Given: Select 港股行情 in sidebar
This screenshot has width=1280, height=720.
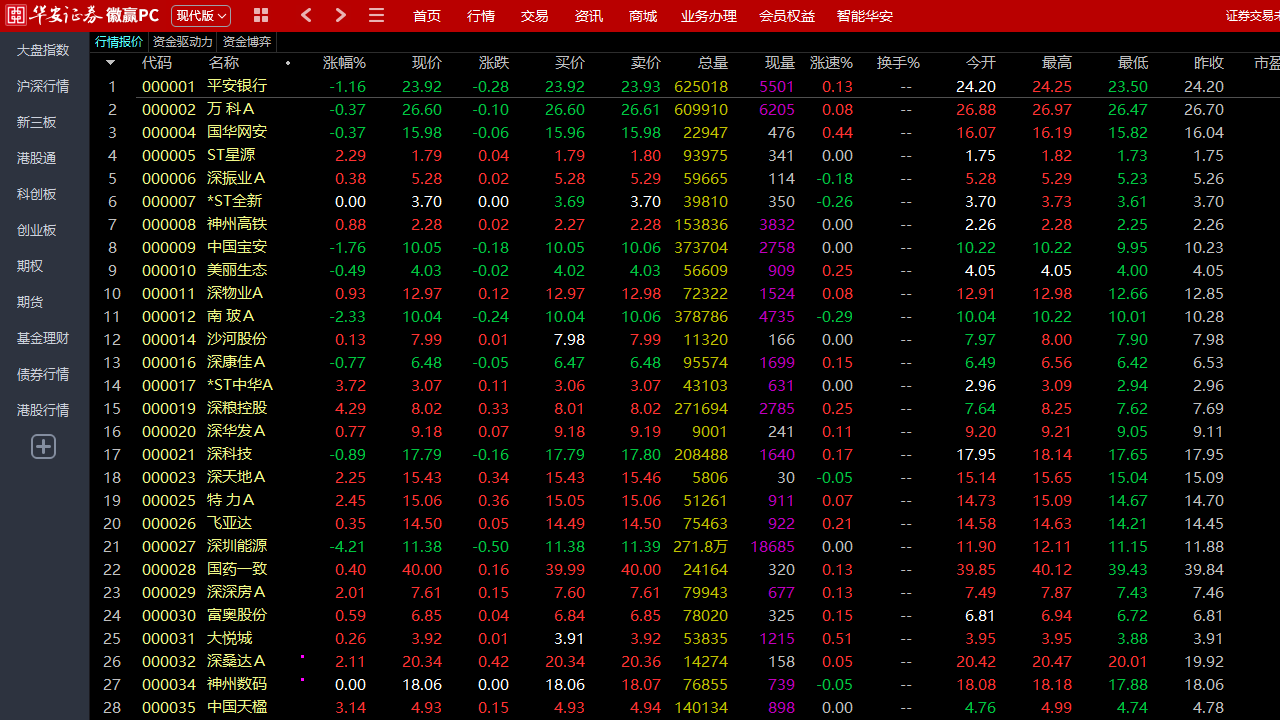Looking at the screenshot, I should coord(43,410).
